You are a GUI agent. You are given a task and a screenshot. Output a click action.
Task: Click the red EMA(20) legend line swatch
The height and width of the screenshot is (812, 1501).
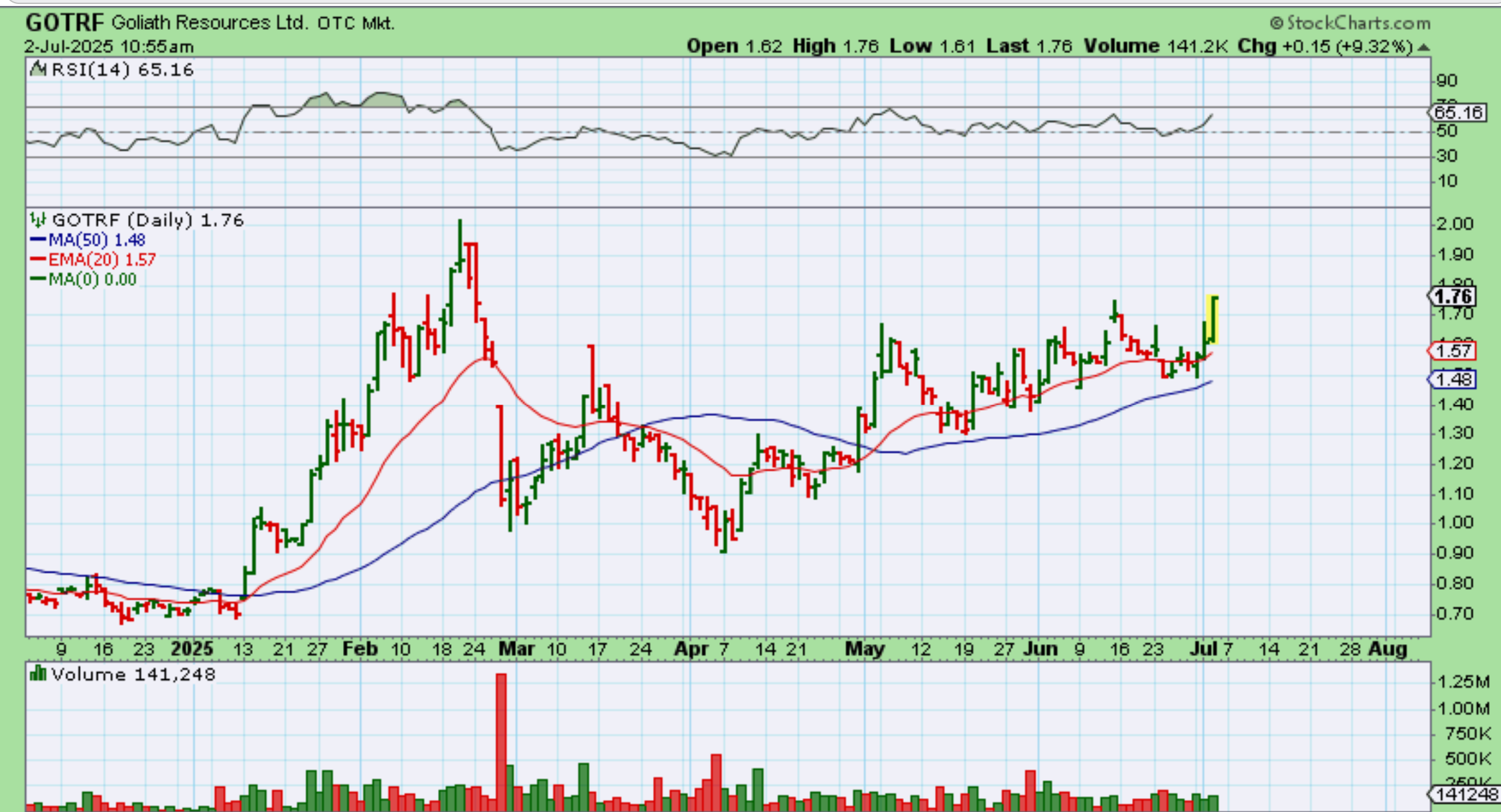coord(38,259)
